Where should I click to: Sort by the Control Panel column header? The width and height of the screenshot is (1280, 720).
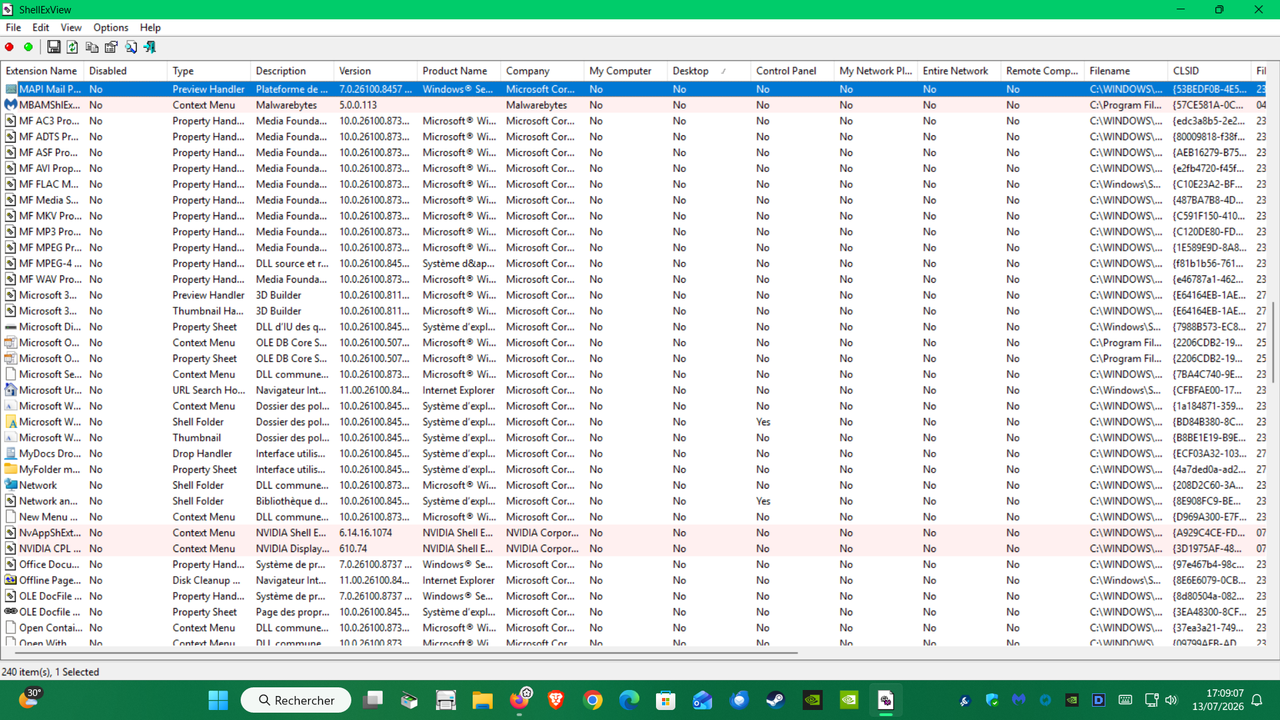(x=794, y=71)
